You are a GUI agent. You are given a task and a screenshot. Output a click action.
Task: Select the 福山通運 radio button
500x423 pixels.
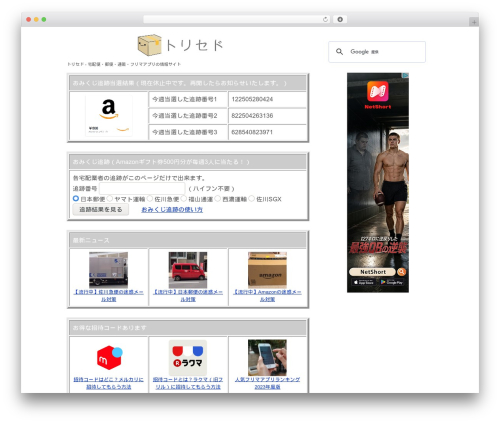tap(184, 199)
